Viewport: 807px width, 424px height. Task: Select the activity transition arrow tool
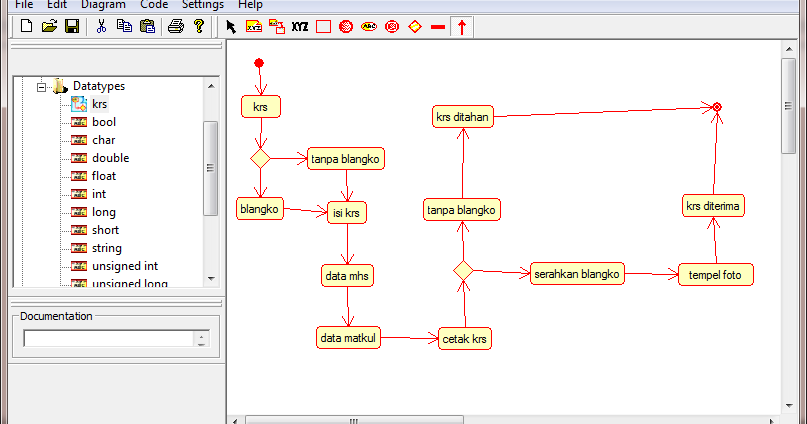click(x=462, y=27)
